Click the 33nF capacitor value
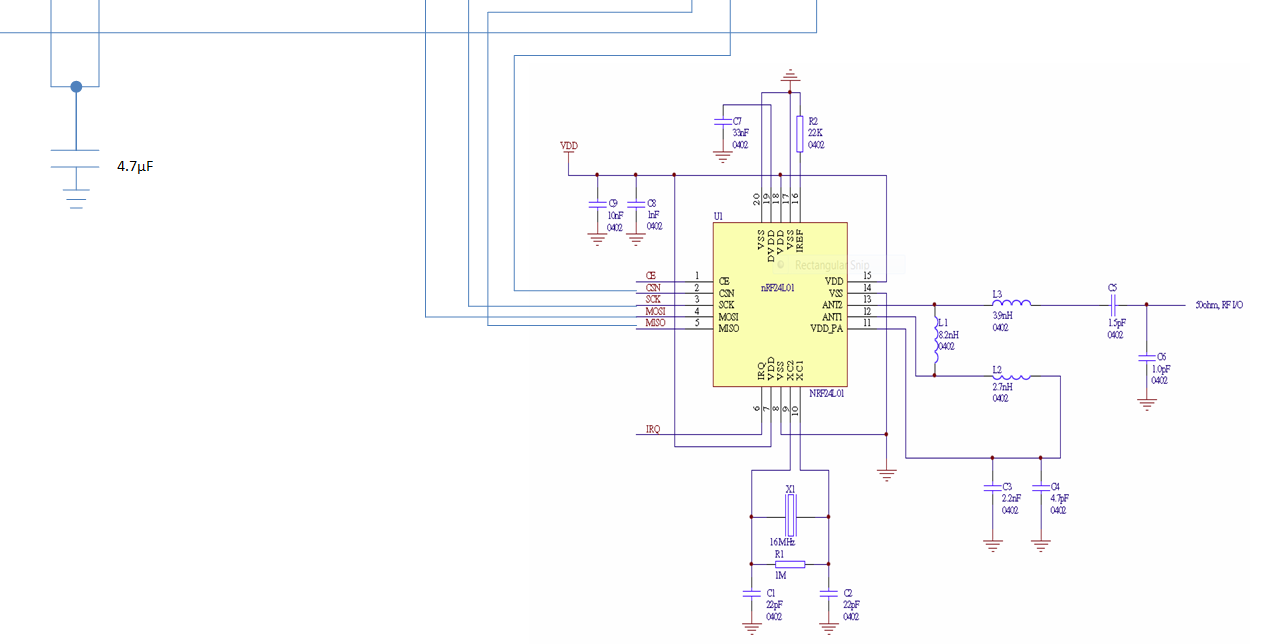The height and width of the screenshot is (644, 1268). (740, 133)
